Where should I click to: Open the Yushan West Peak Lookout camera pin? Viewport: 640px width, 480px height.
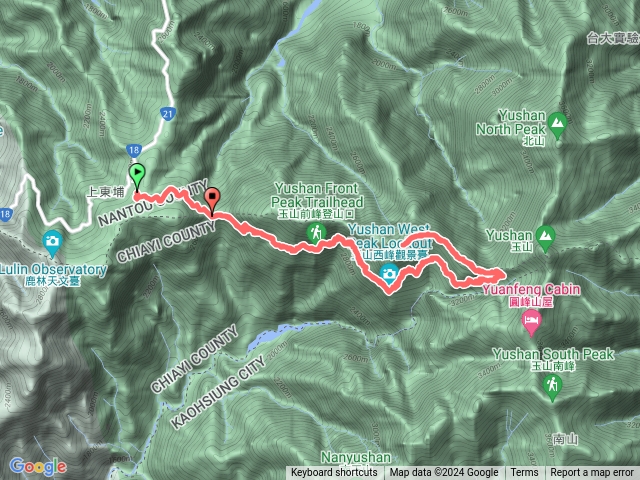click(x=389, y=274)
